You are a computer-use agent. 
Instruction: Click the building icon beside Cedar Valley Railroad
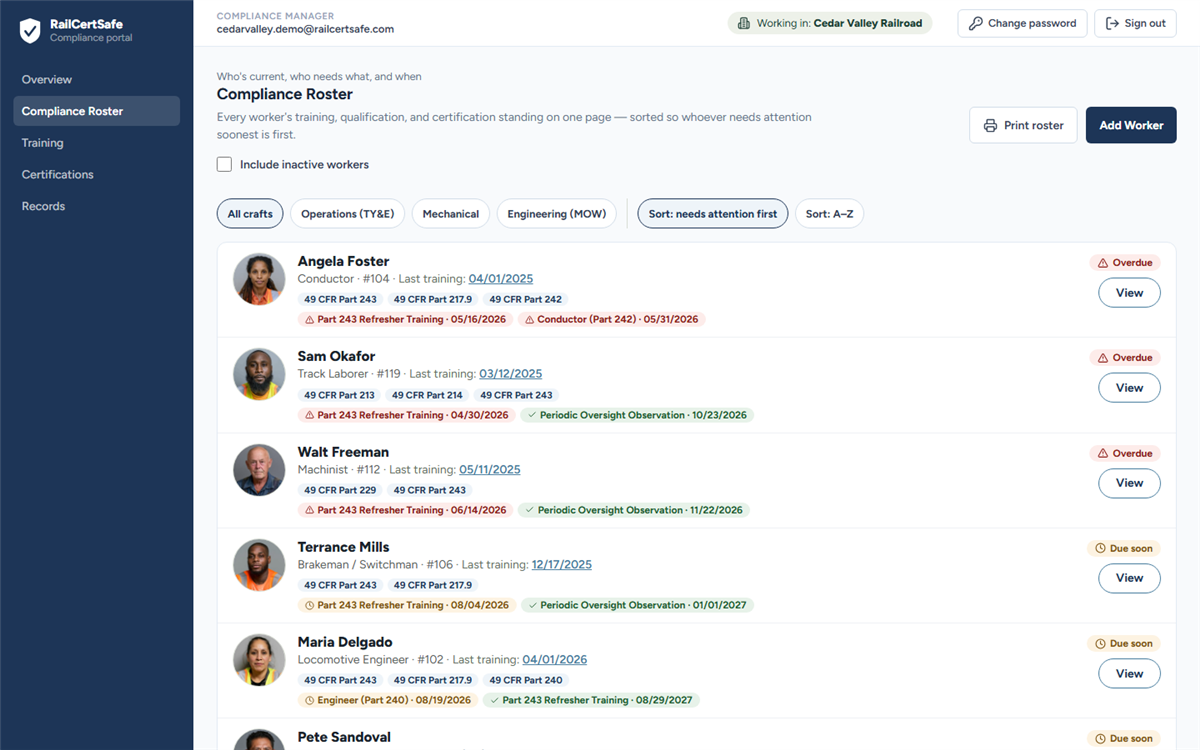pos(744,23)
